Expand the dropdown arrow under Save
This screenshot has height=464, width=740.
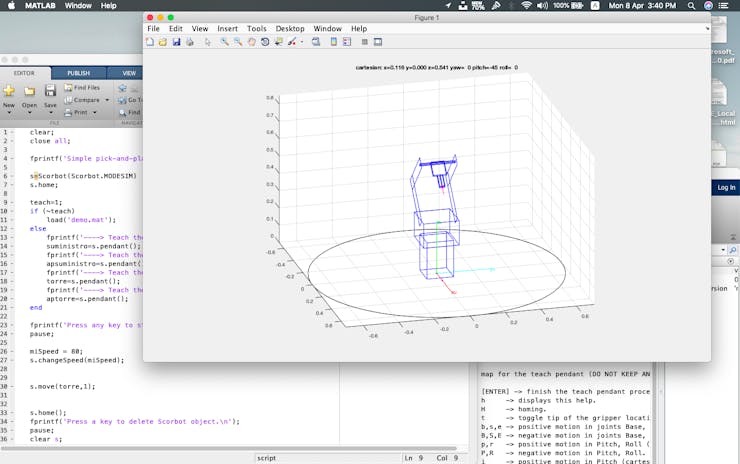coord(50,113)
